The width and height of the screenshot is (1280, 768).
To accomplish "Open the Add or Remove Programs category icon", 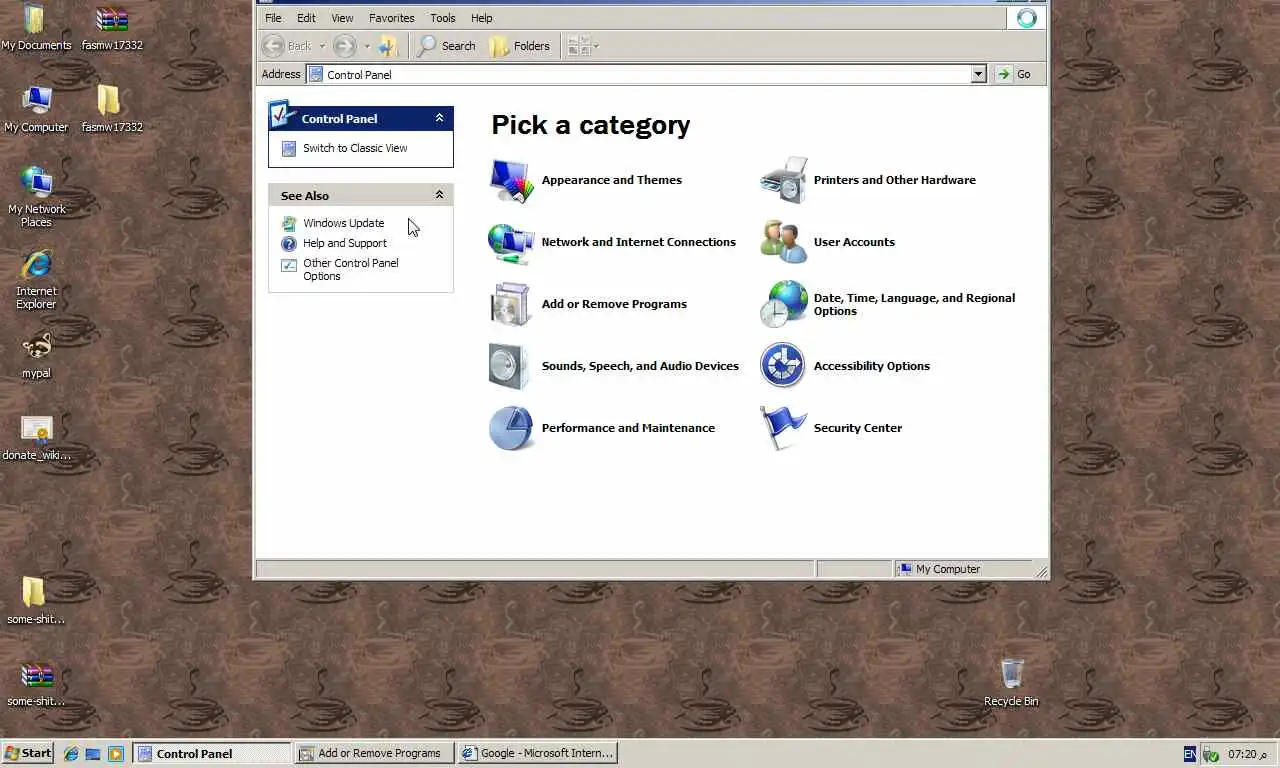I will point(511,304).
